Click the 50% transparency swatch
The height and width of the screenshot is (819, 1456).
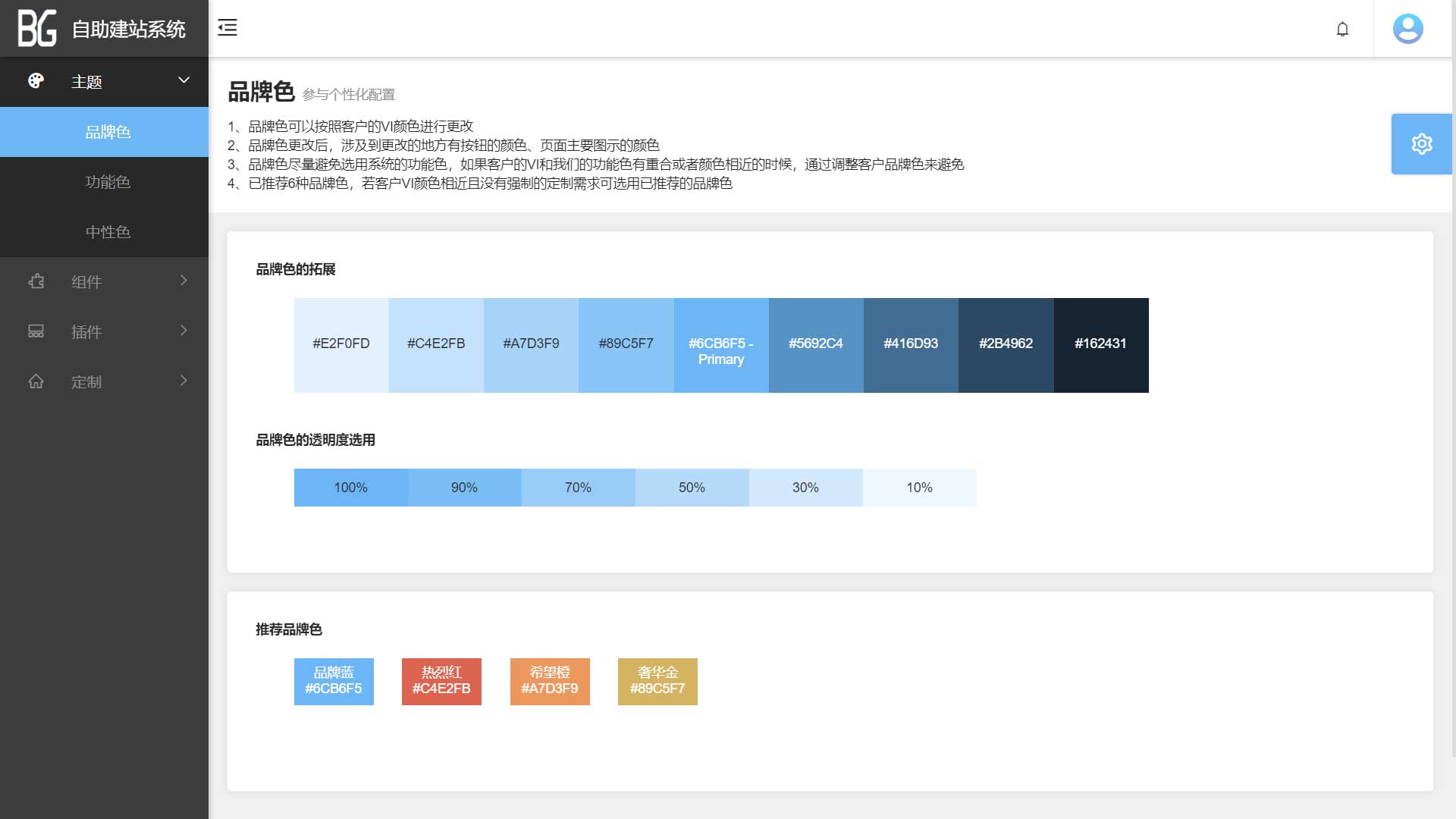692,488
